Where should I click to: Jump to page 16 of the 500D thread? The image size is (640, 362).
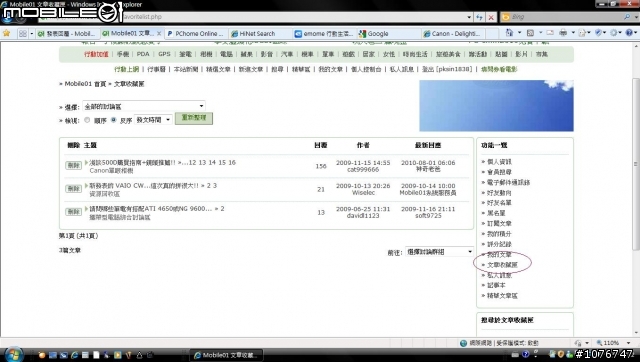232,162
